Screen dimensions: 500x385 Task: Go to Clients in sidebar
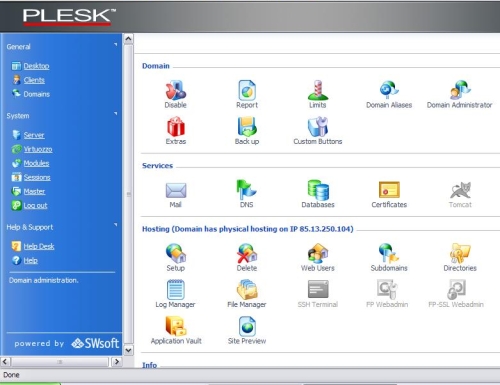click(x=34, y=80)
